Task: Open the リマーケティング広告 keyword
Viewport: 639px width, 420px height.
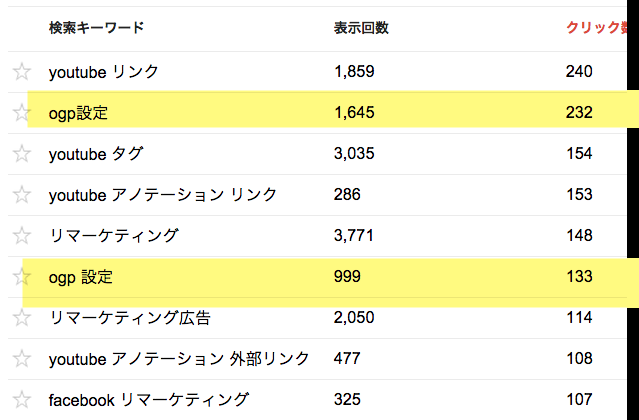Action: pos(130,318)
